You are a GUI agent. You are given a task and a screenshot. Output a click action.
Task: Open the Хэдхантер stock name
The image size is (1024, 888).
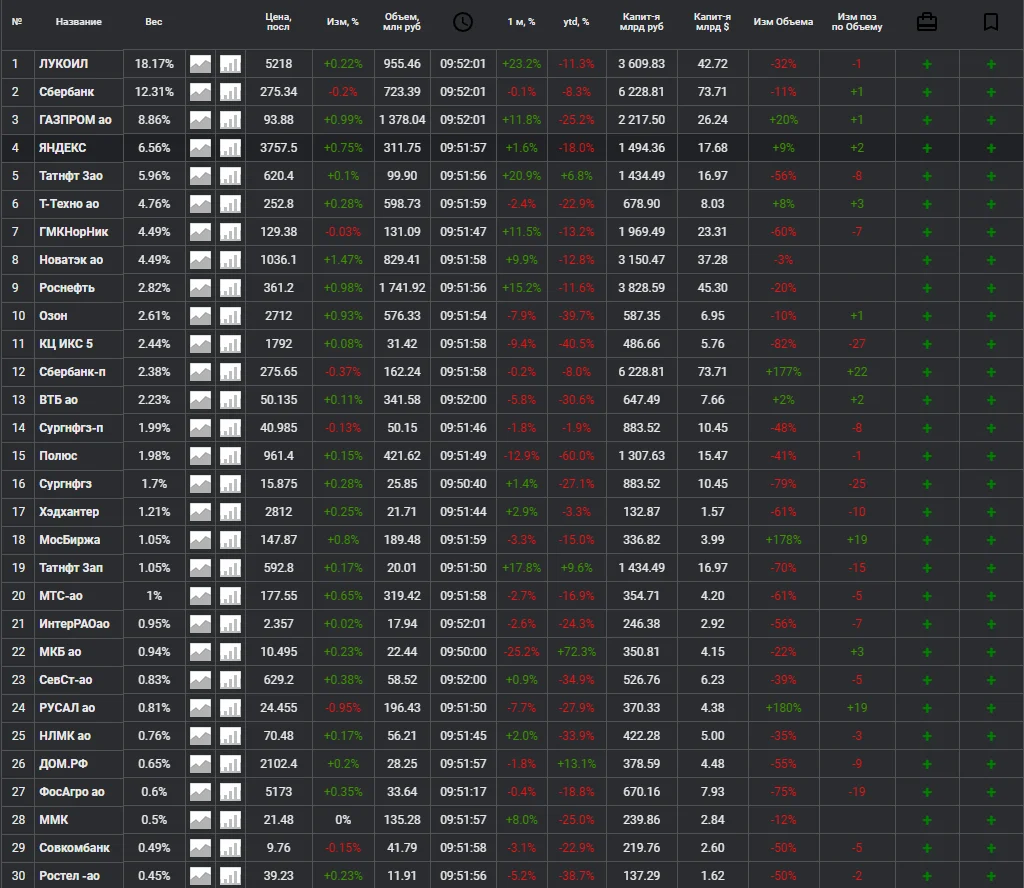coord(69,512)
